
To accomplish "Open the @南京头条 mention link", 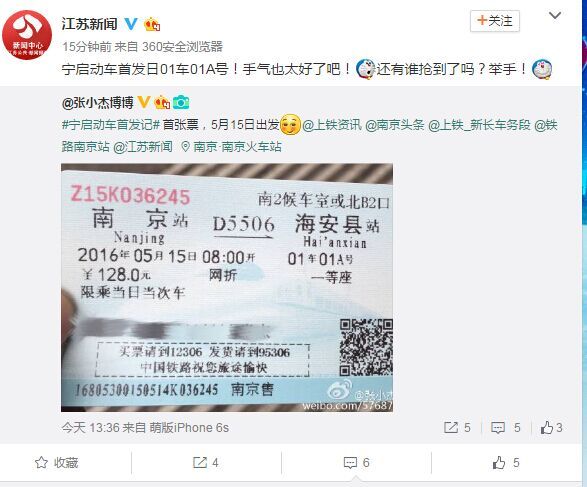I will (395, 125).
